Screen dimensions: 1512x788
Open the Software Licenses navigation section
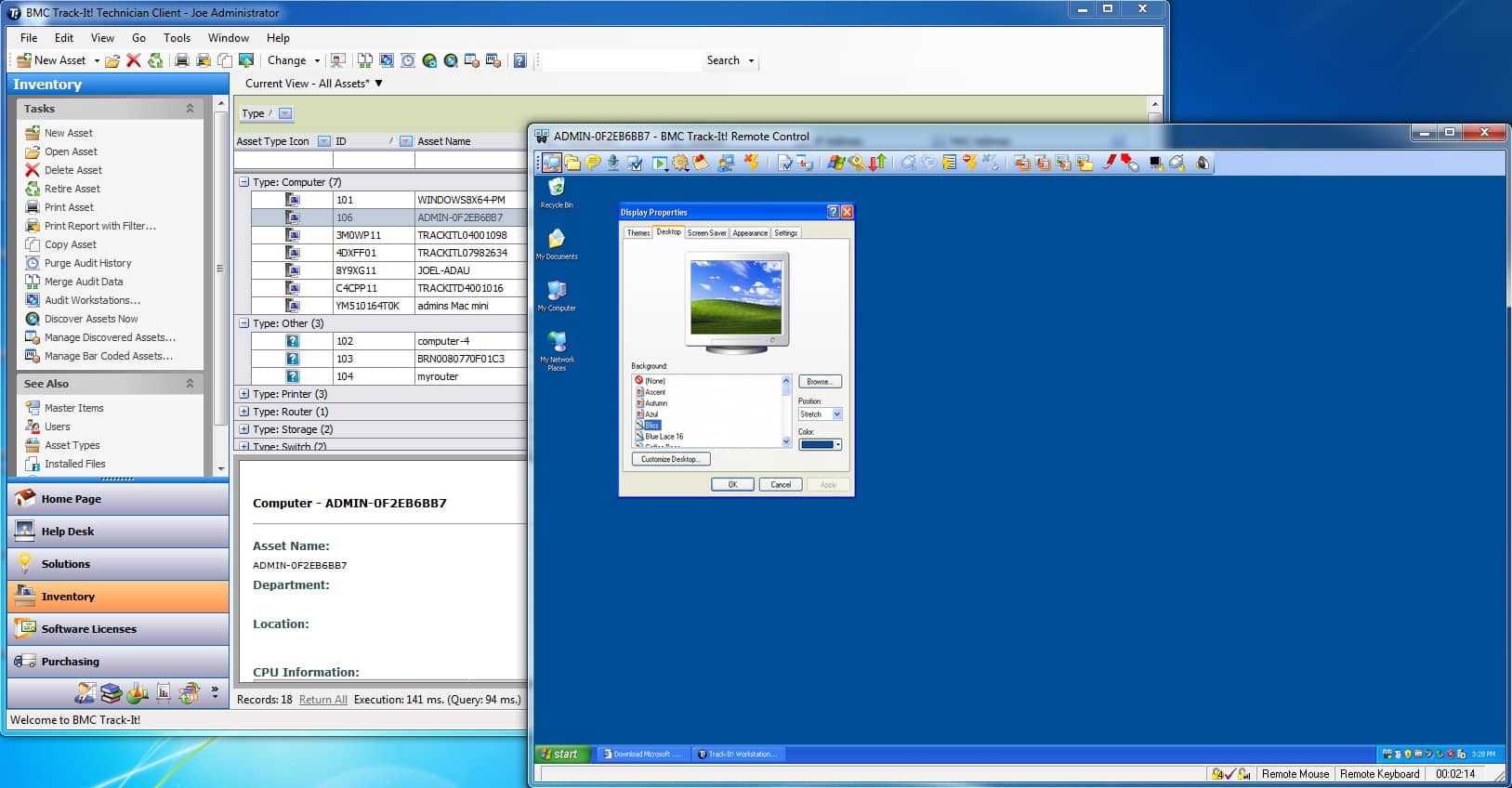[118, 629]
